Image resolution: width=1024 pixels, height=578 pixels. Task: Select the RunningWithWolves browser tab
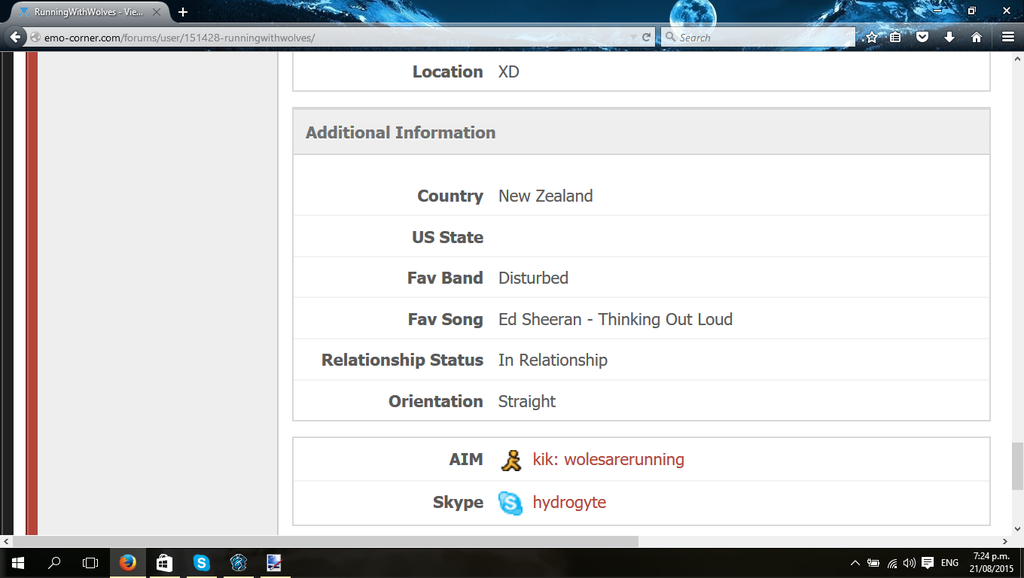tap(88, 12)
